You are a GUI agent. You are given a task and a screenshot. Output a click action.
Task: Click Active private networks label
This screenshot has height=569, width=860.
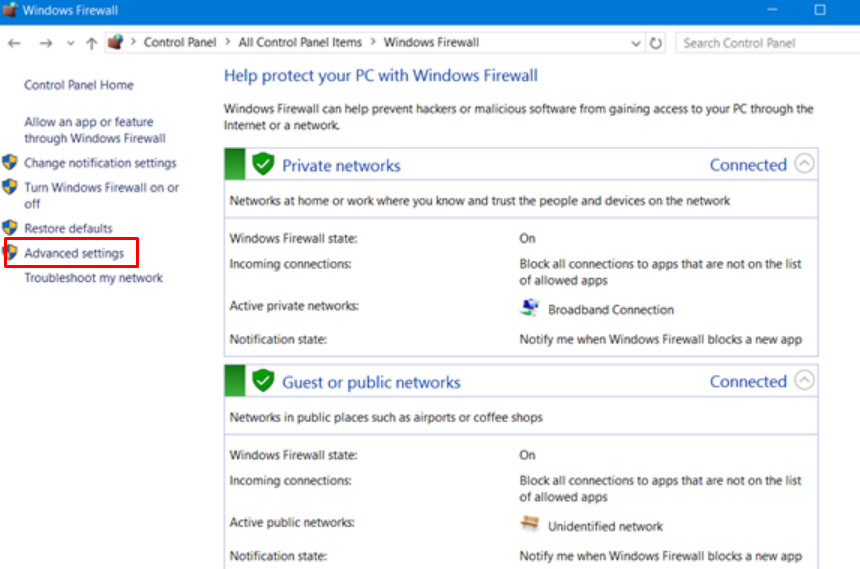[294, 306]
